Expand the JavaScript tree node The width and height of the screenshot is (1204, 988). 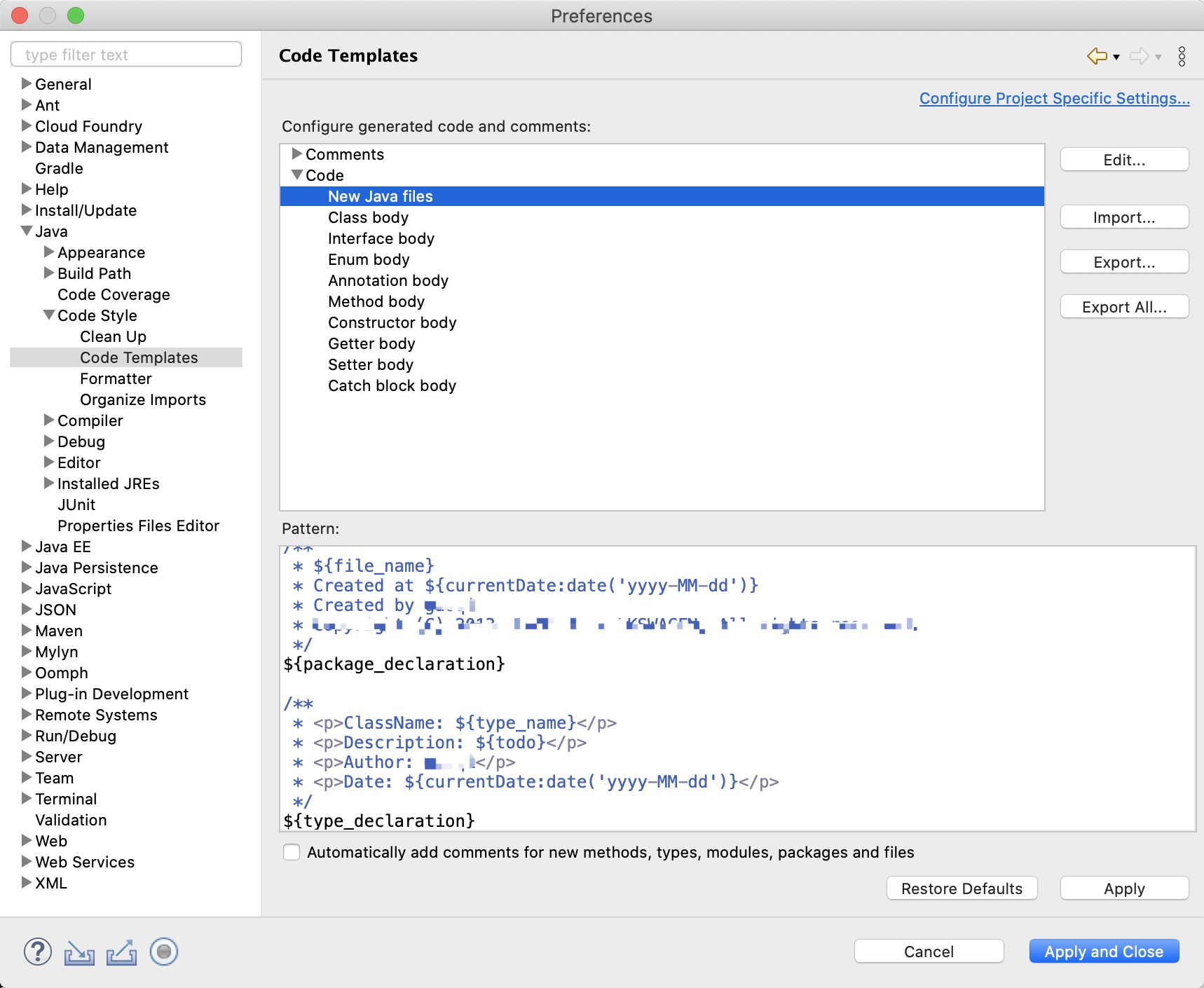[x=27, y=588]
